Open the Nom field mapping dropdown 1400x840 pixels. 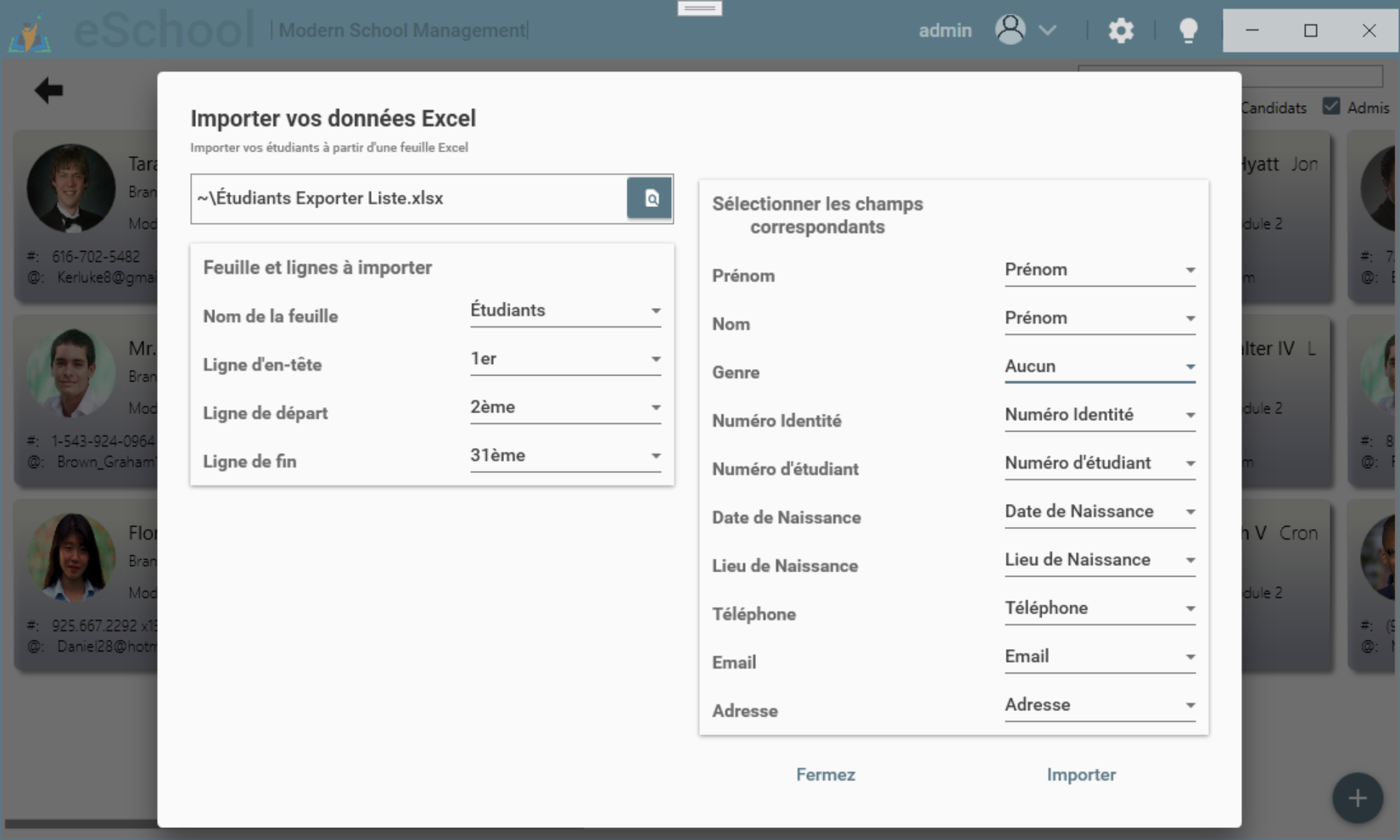1100,318
